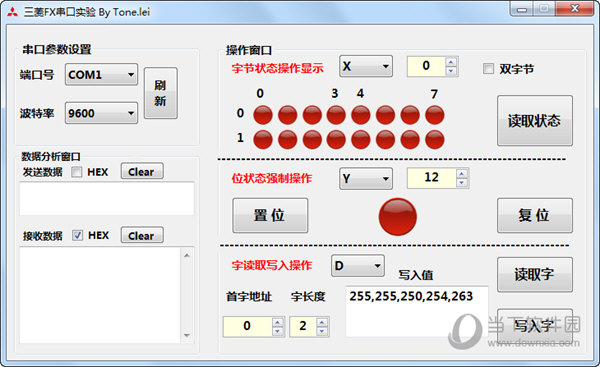The height and width of the screenshot is (367, 600).
Task: Click the receive data scrollbar down arrow
Action: pyautogui.click(x=187, y=336)
